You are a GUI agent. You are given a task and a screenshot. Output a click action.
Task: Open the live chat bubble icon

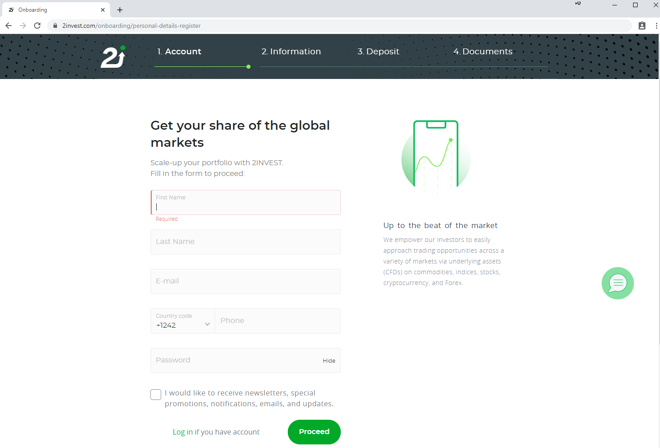click(x=617, y=283)
